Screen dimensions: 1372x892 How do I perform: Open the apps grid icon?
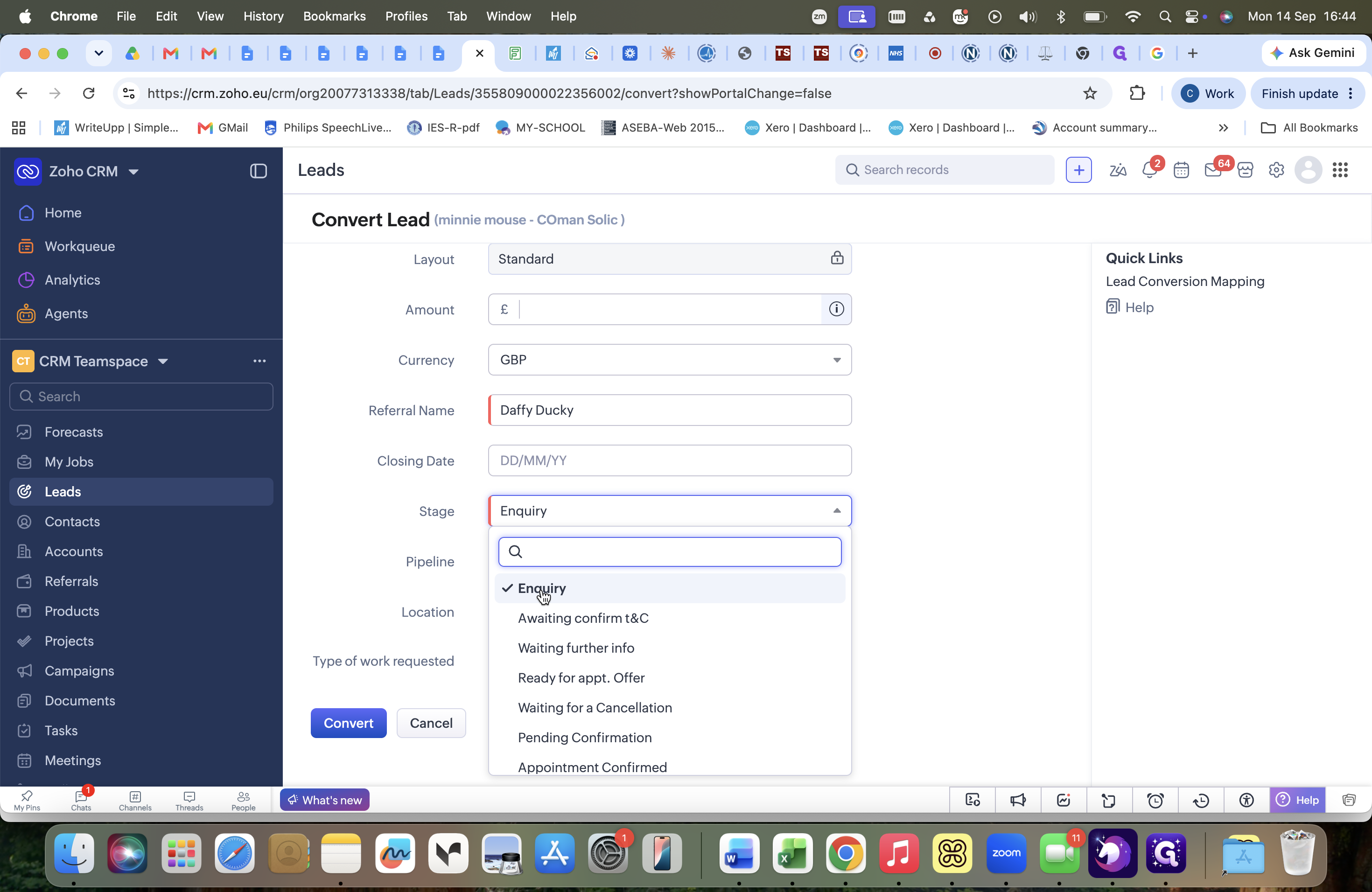[1340, 170]
